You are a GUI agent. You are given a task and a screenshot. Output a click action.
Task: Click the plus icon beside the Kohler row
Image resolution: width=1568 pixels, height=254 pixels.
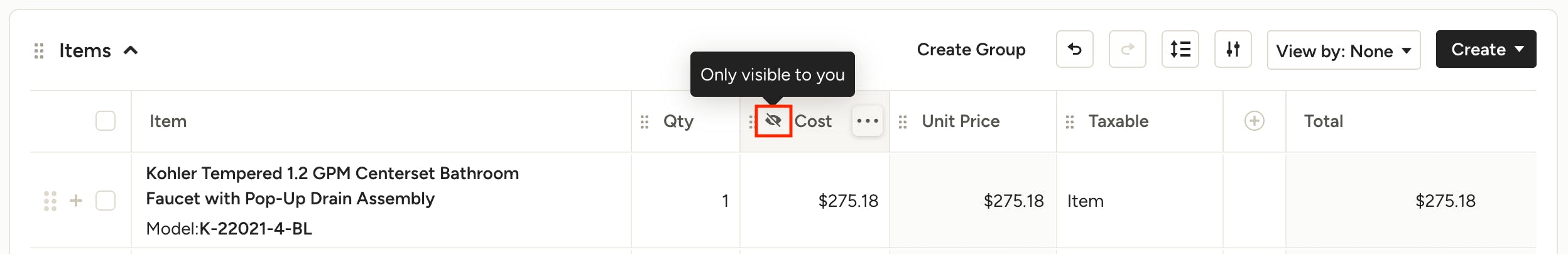tap(76, 201)
